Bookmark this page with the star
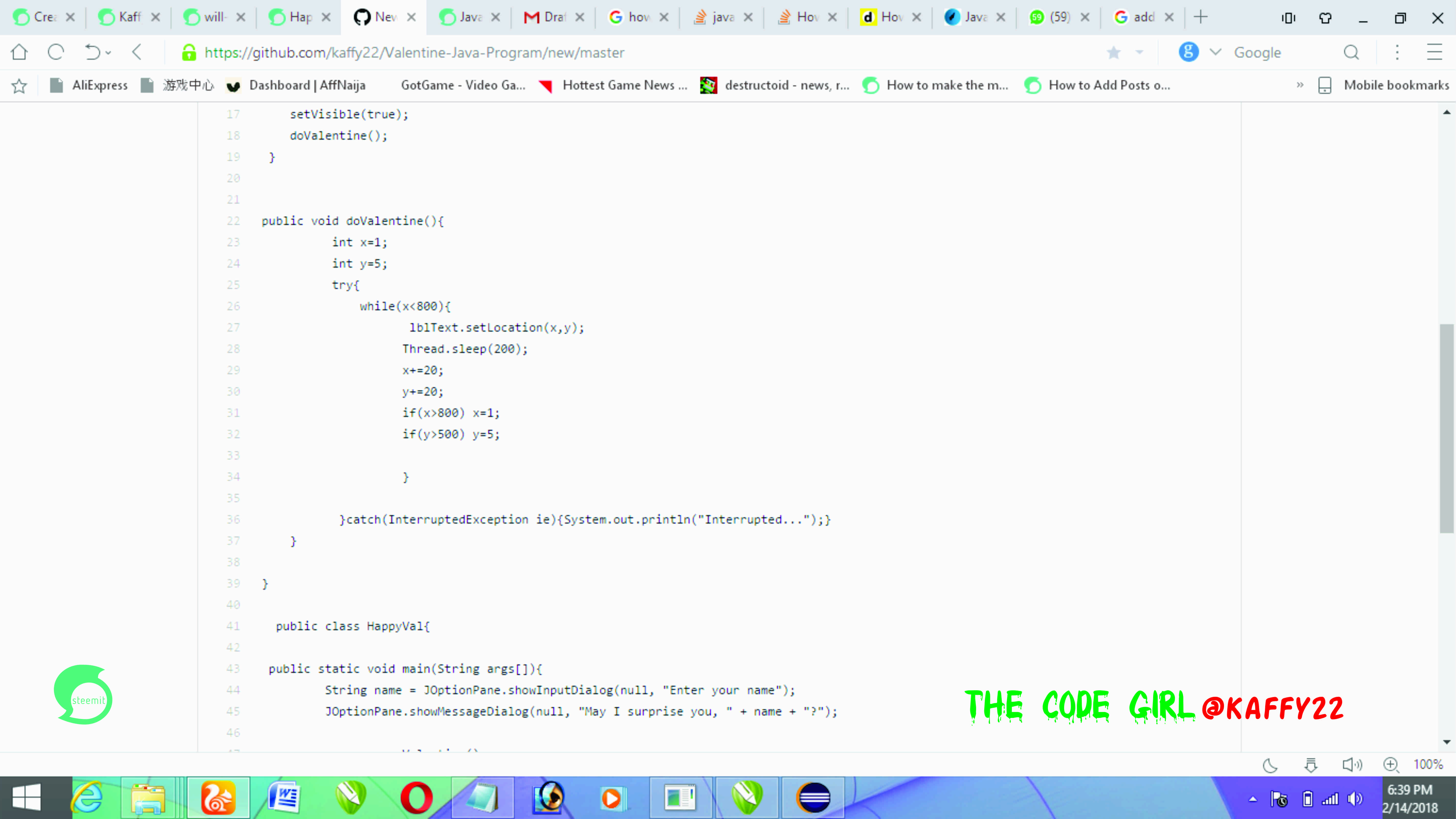The width and height of the screenshot is (1456, 819). [x=1113, y=53]
